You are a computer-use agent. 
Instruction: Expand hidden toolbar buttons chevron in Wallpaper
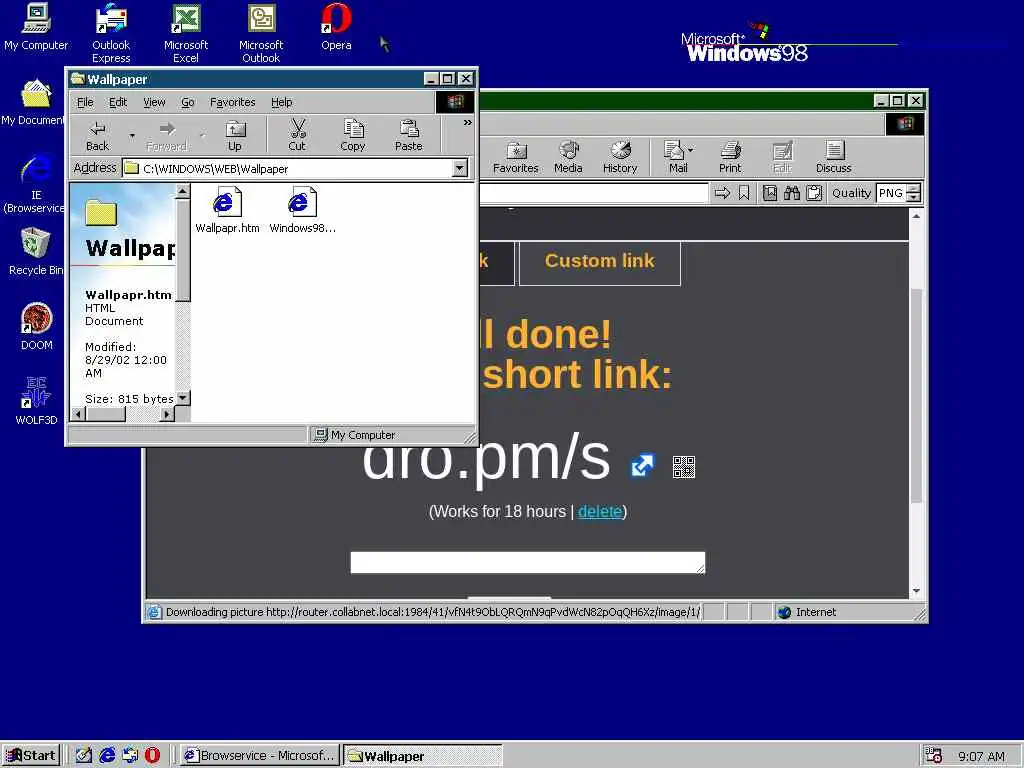coord(468,122)
